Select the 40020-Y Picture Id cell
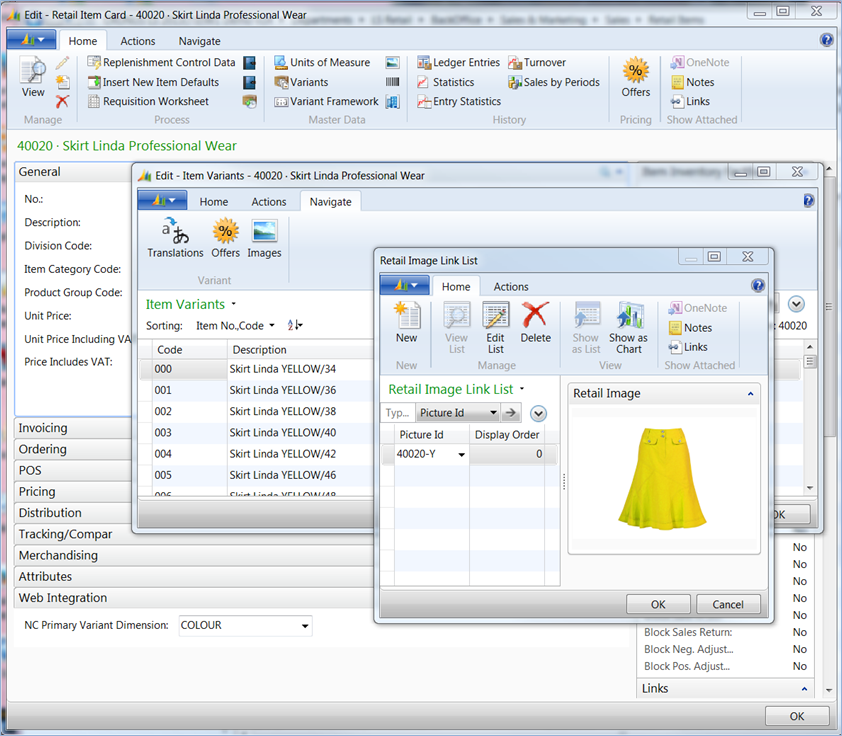The width and height of the screenshot is (842, 736). click(x=418, y=454)
